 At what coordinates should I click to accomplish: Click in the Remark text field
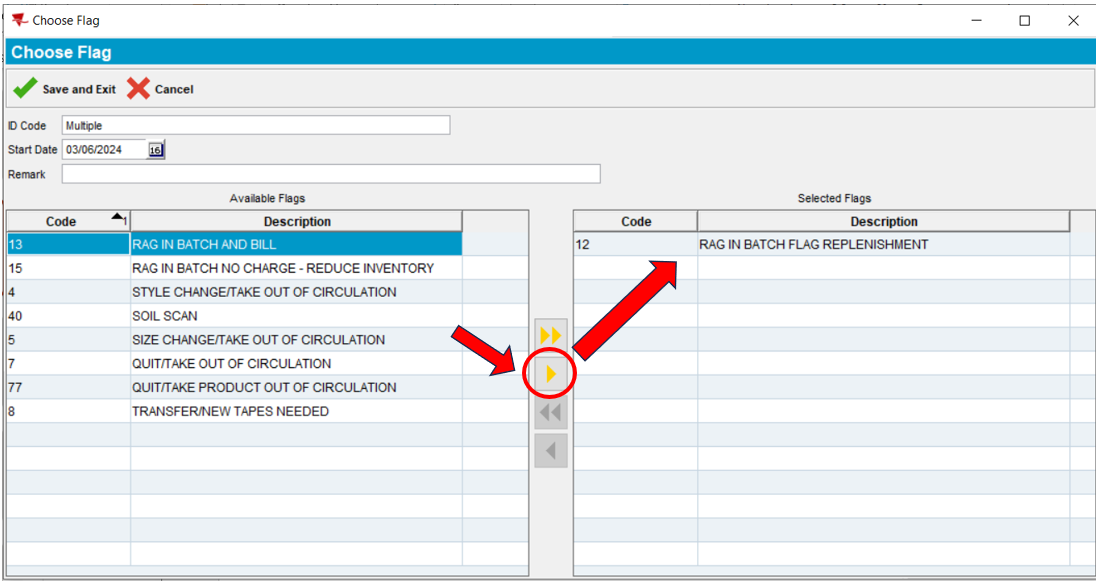point(330,174)
